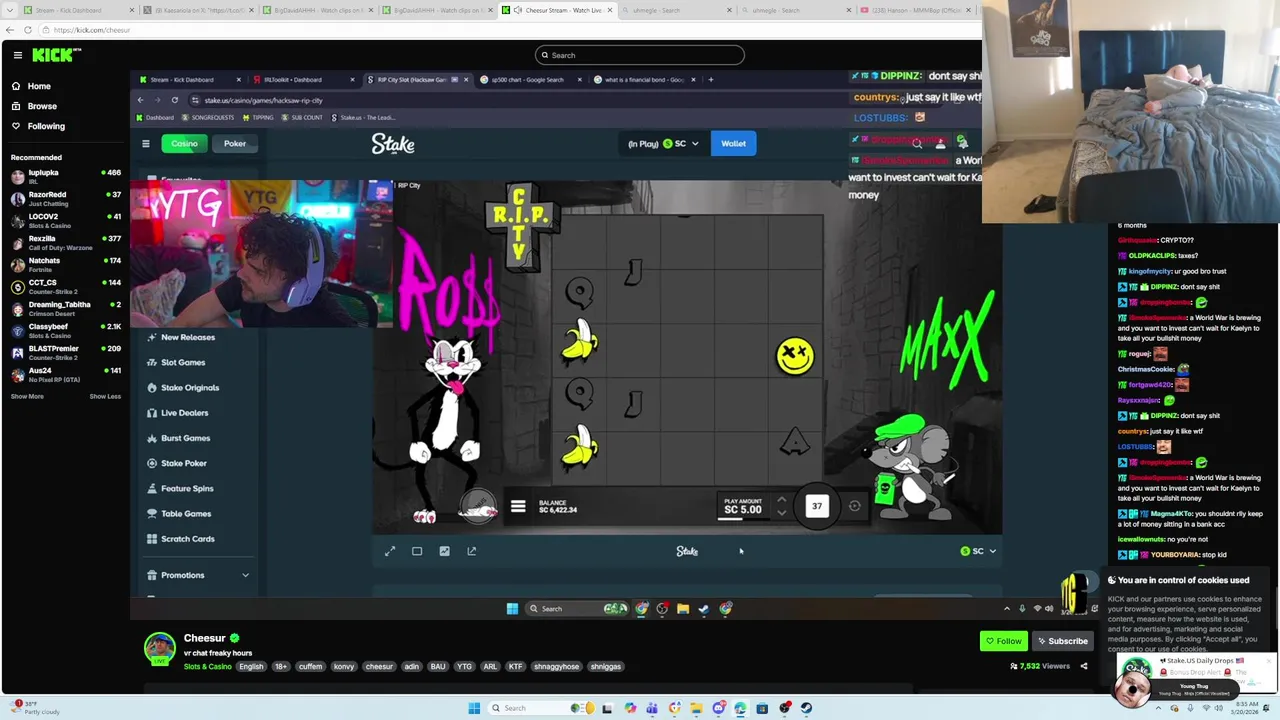Click the Kick search field

pos(640,55)
